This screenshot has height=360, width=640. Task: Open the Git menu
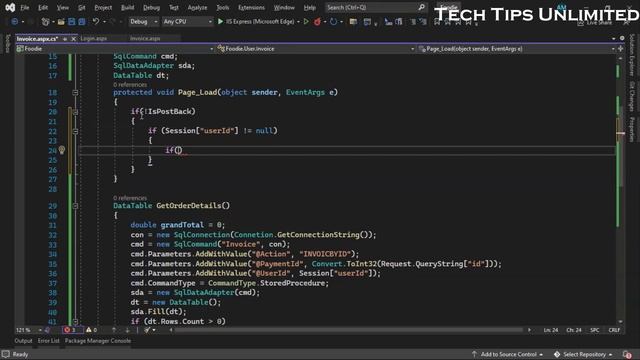[x=82, y=7]
